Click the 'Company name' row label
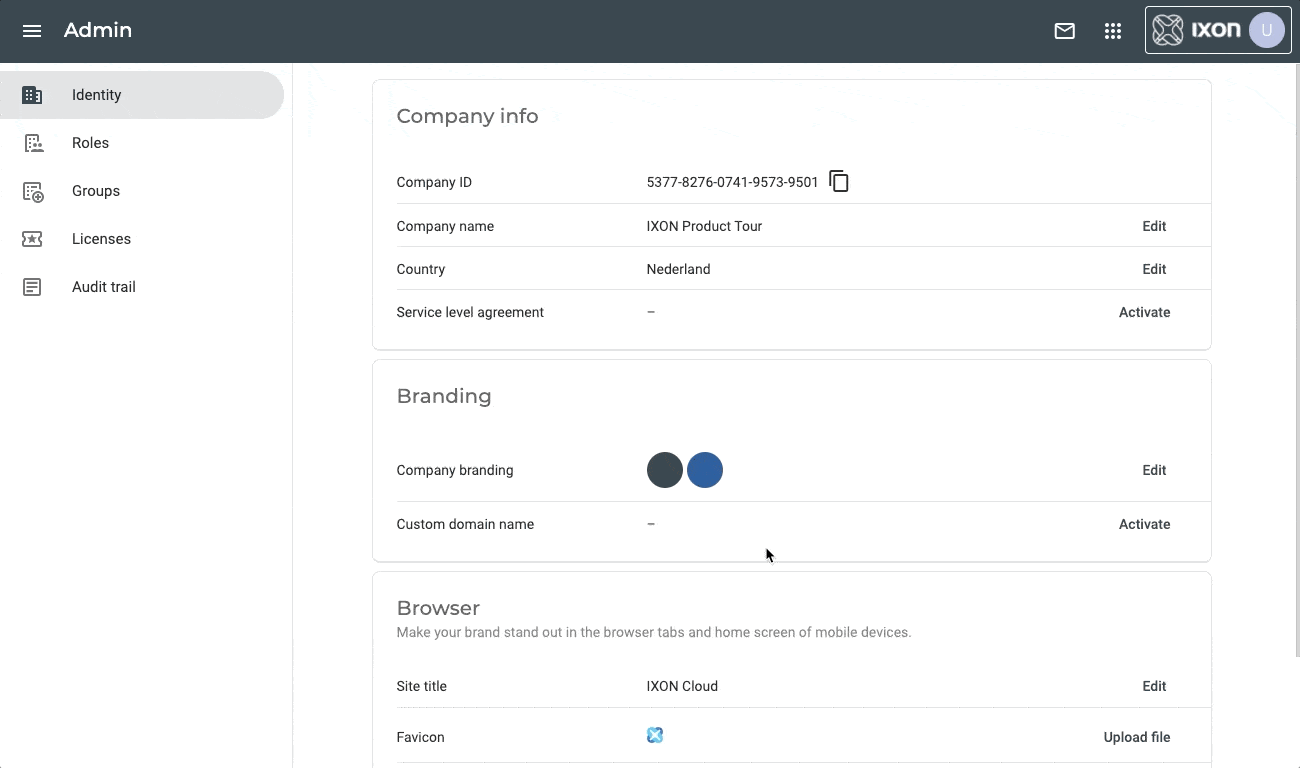The height and width of the screenshot is (768, 1300). (445, 226)
